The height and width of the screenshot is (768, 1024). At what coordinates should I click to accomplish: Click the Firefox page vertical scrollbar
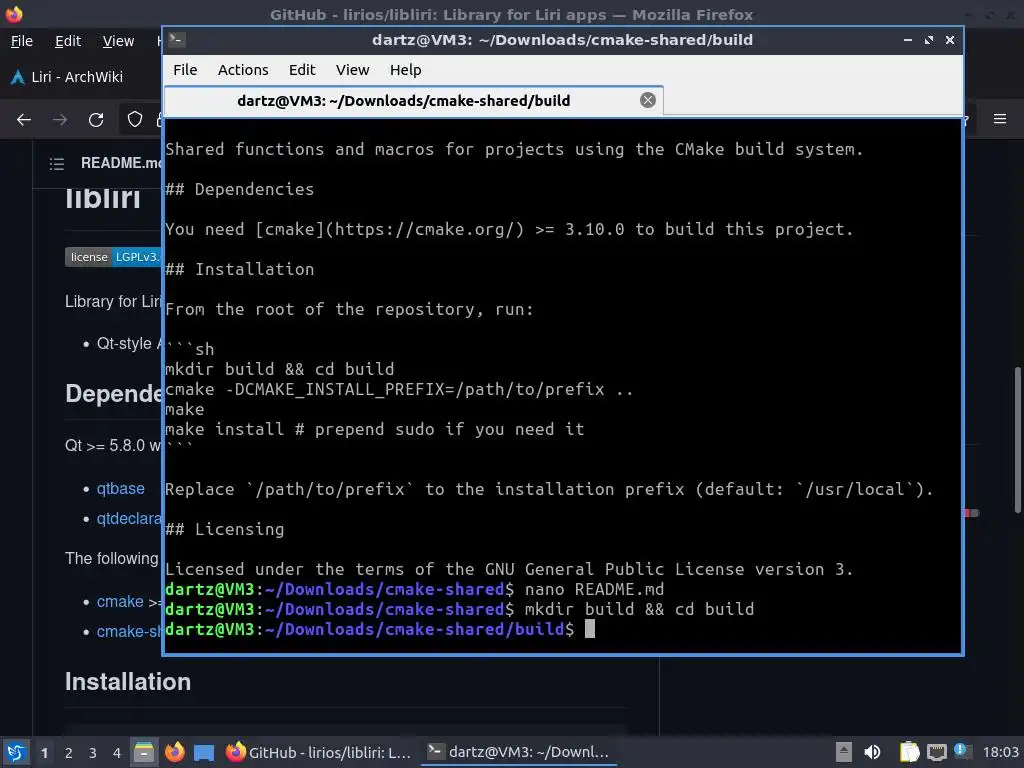[1017, 440]
